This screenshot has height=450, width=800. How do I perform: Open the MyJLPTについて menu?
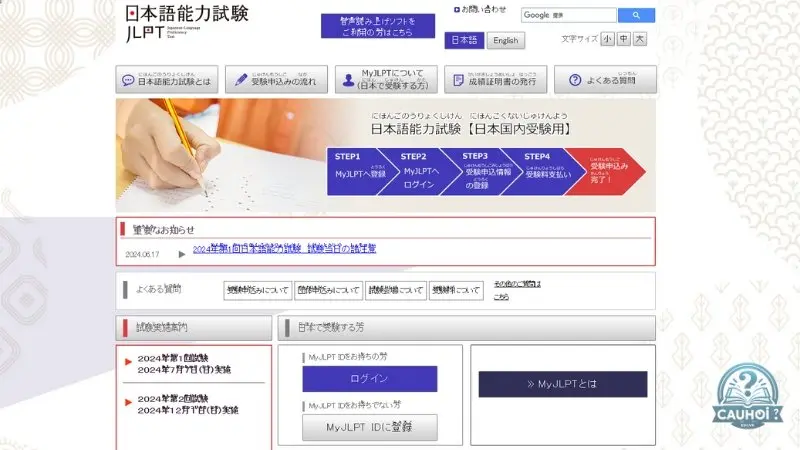click(386, 80)
